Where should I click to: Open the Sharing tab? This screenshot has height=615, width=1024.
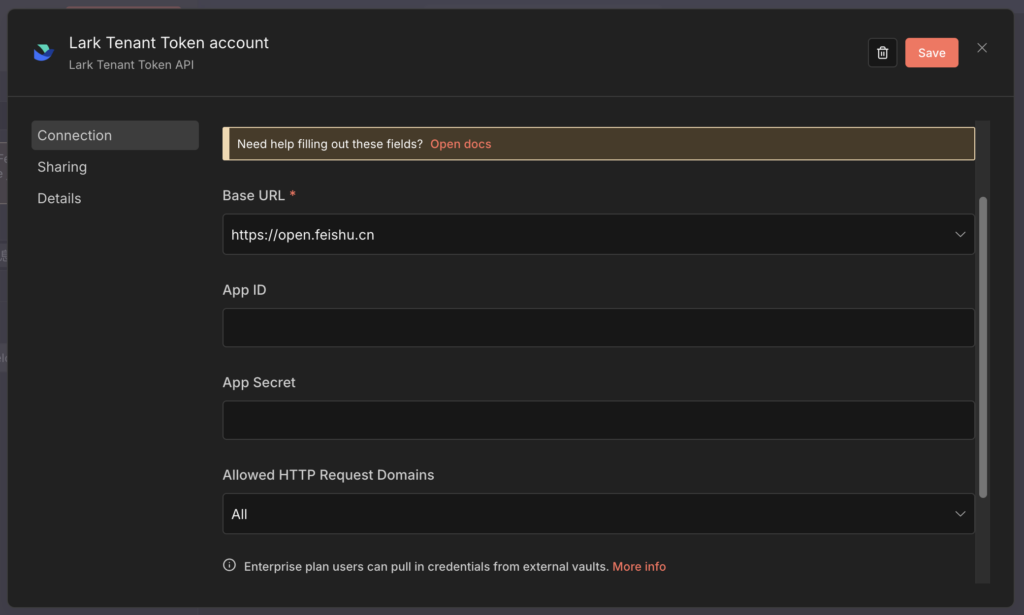[x=62, y=167]
